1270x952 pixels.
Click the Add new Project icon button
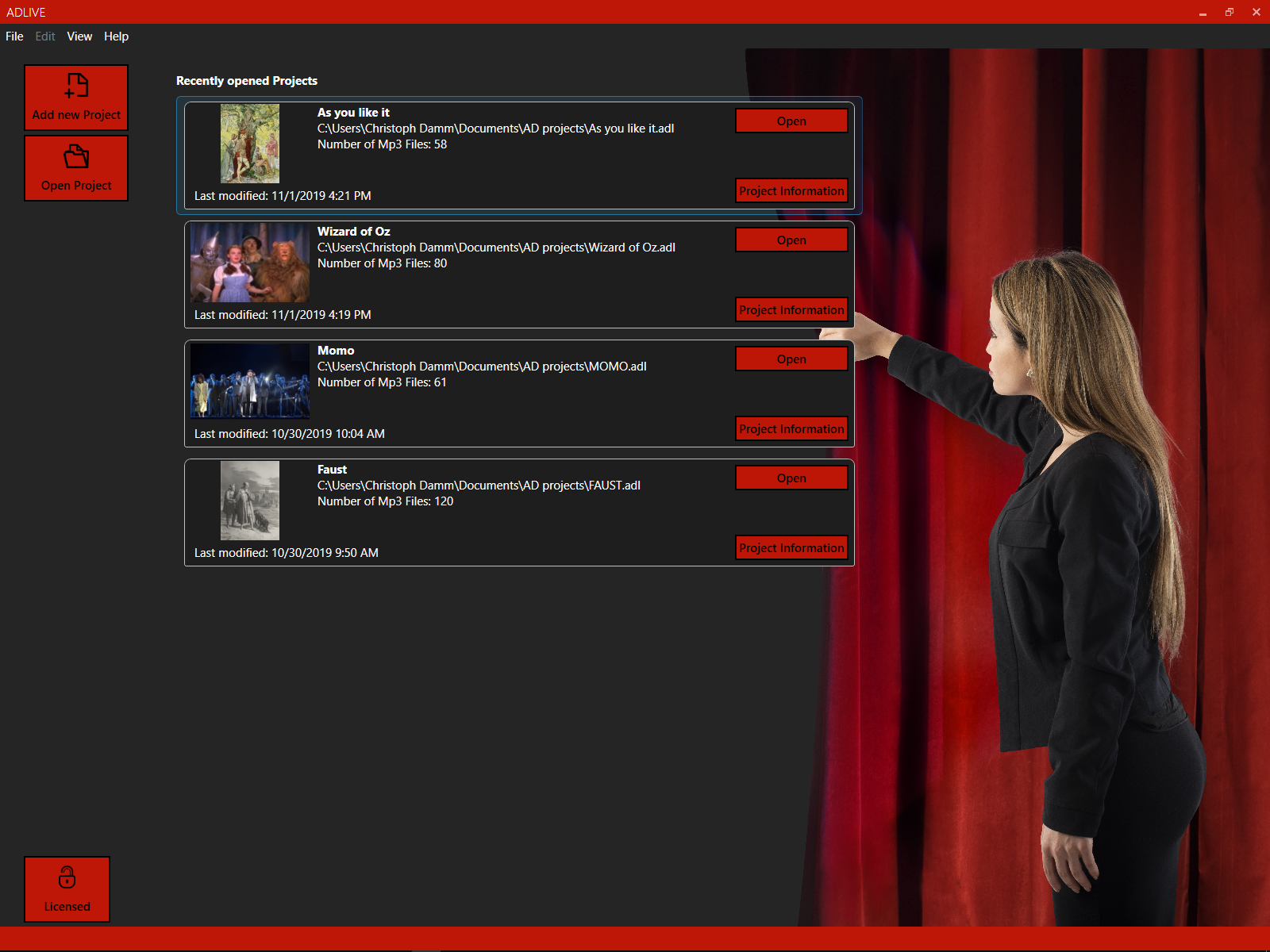pyautogui.click(x=76, y=98)
